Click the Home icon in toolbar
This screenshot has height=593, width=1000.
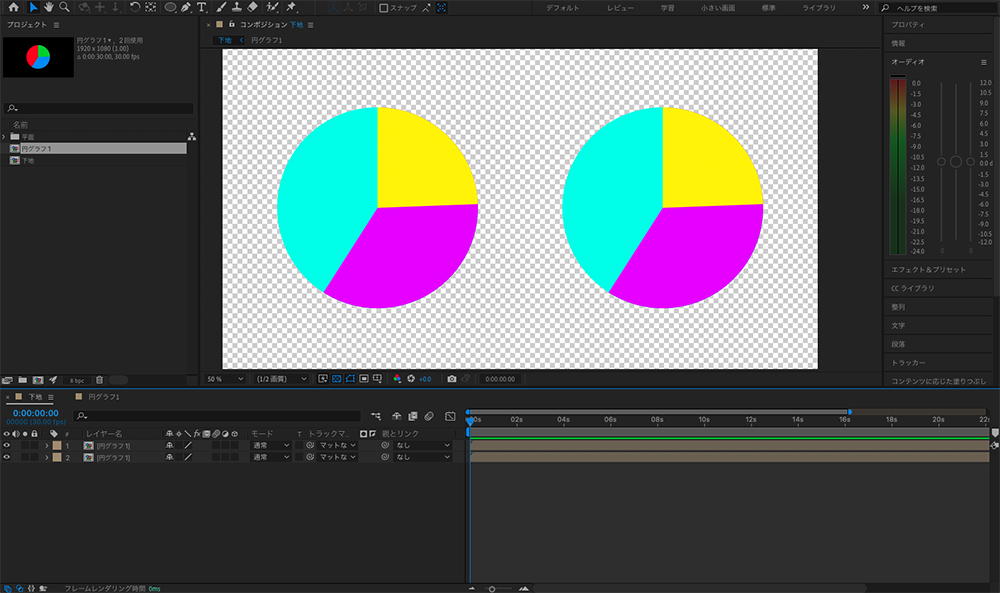tap(13, 7)
